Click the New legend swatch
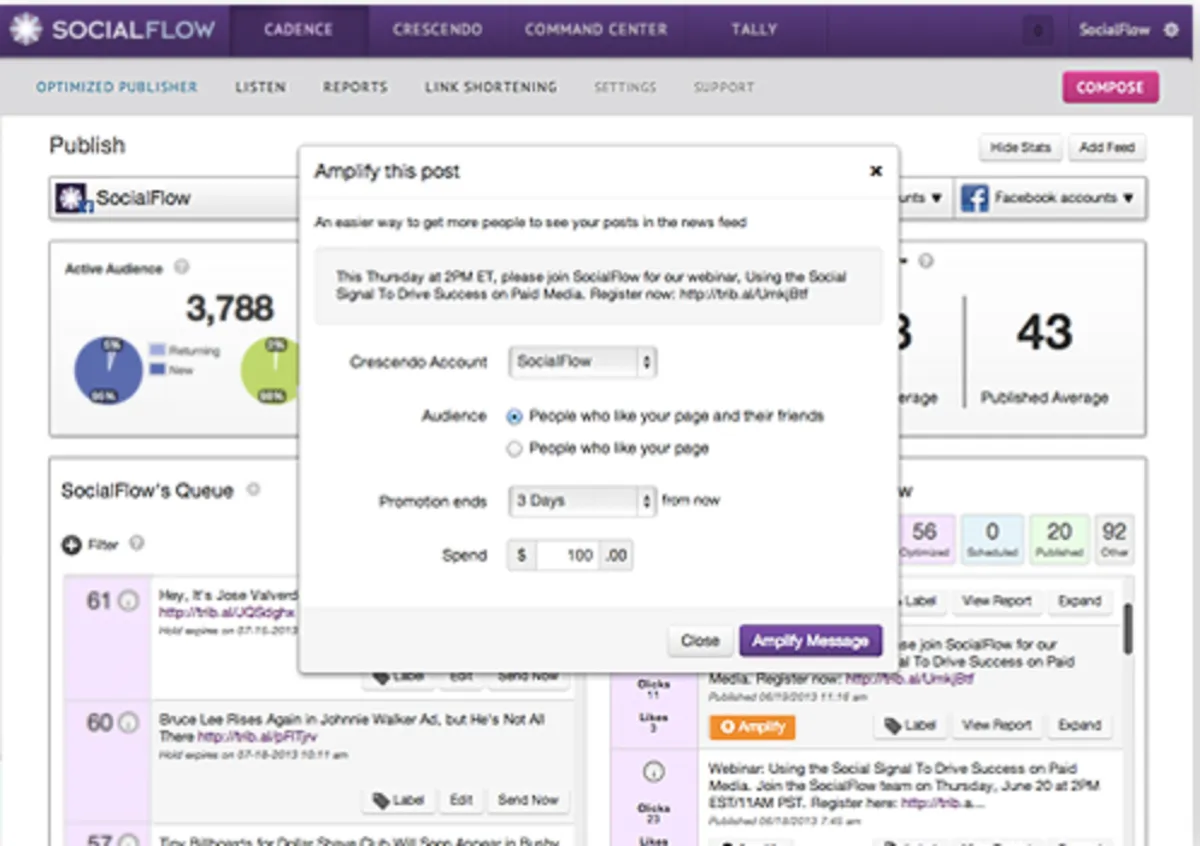The height and width of the screenshot is (846, 1200). click(156, 369)
